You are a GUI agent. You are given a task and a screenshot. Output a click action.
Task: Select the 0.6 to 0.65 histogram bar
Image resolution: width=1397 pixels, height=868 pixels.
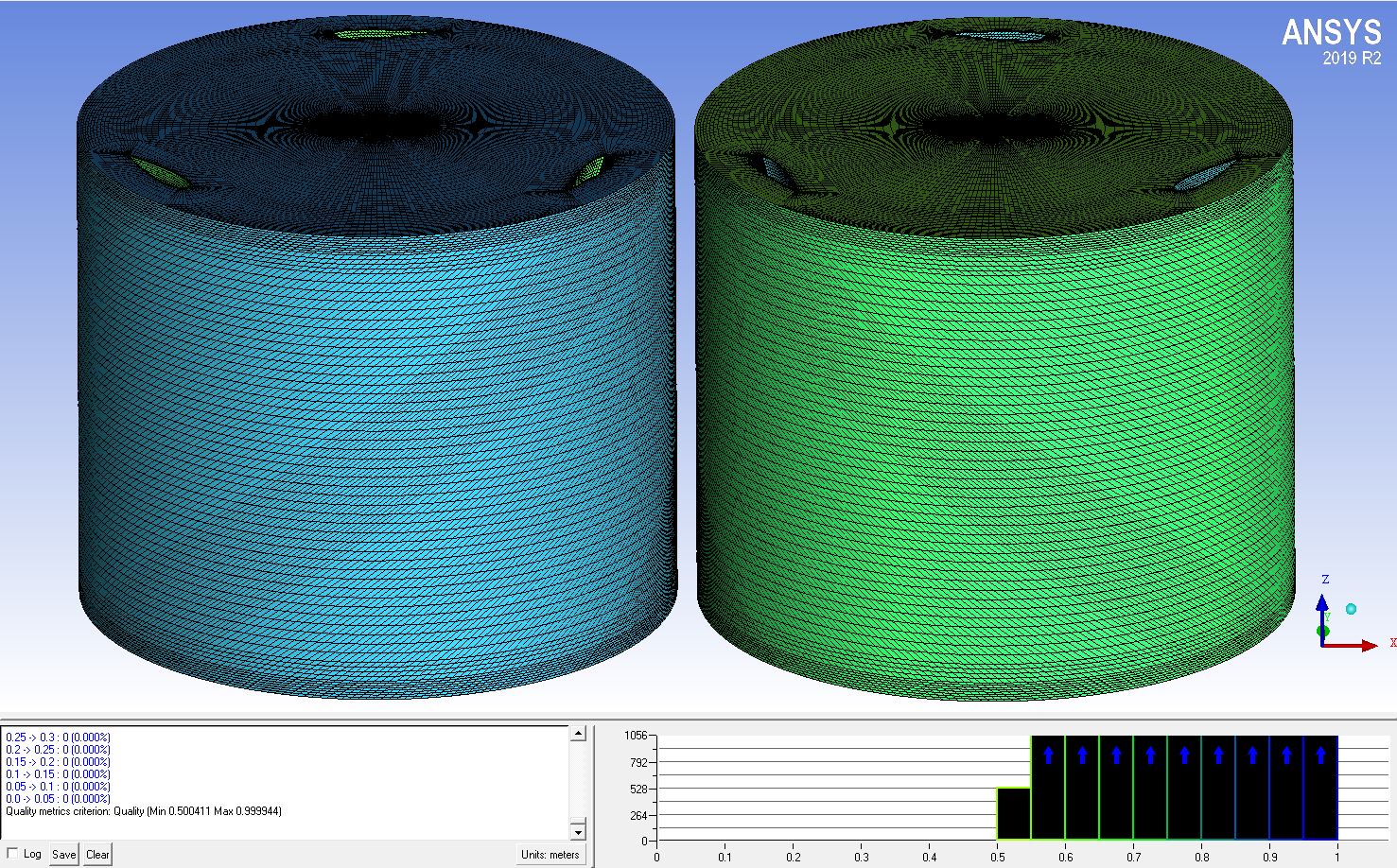coord(1082,787)
